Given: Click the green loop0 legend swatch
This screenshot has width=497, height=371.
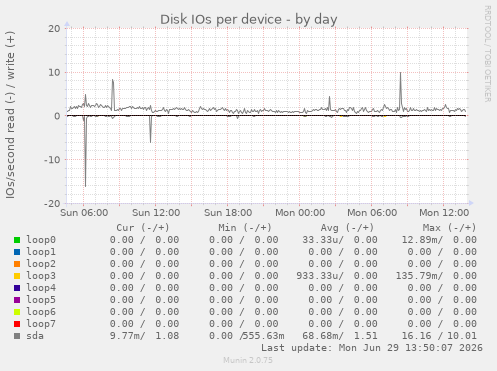Looking at the screenshot, I should (x=17, y=240).
